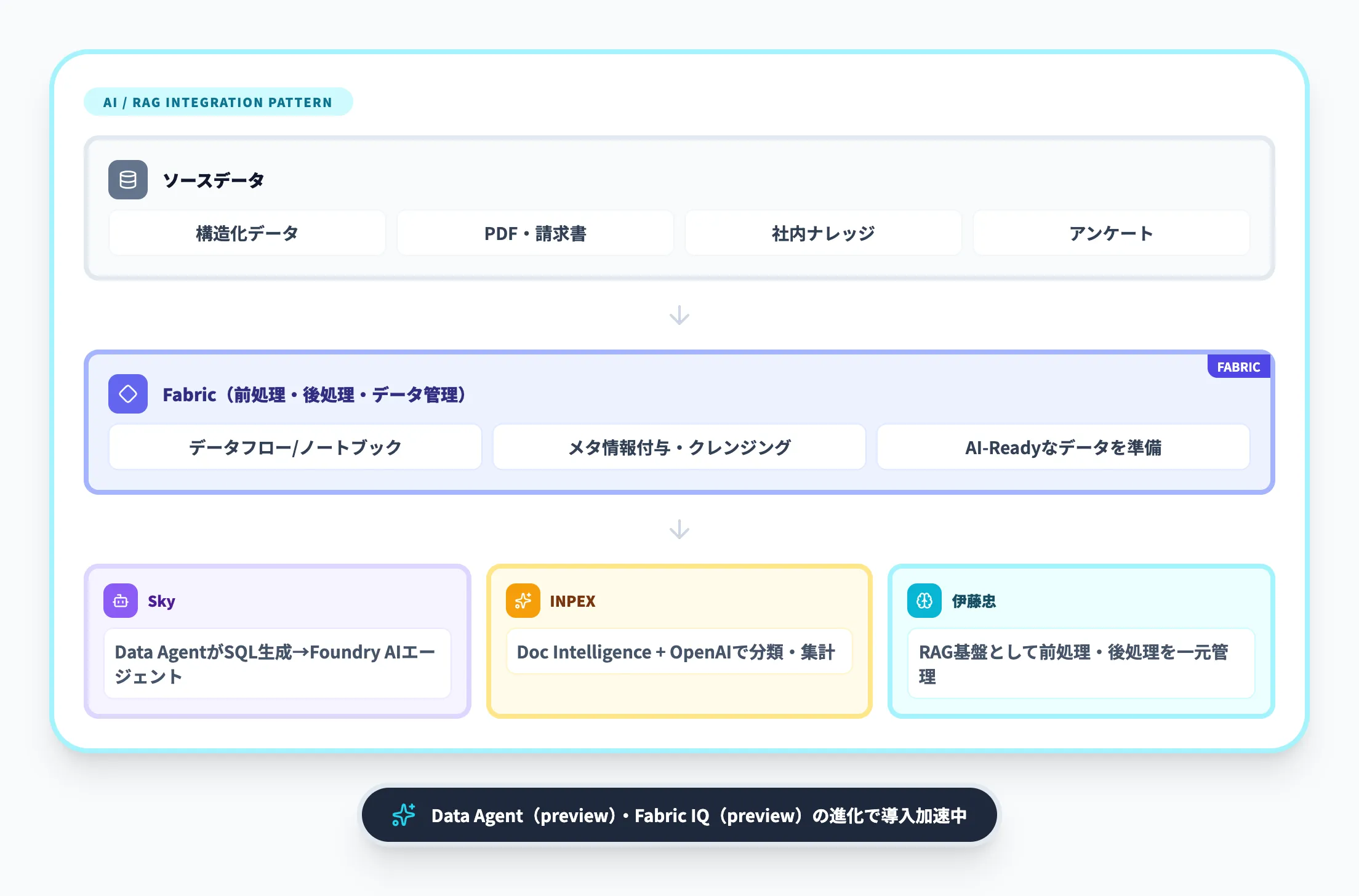Select the diamond Fabric icon
1359x896 pixels.
(127, 393)
